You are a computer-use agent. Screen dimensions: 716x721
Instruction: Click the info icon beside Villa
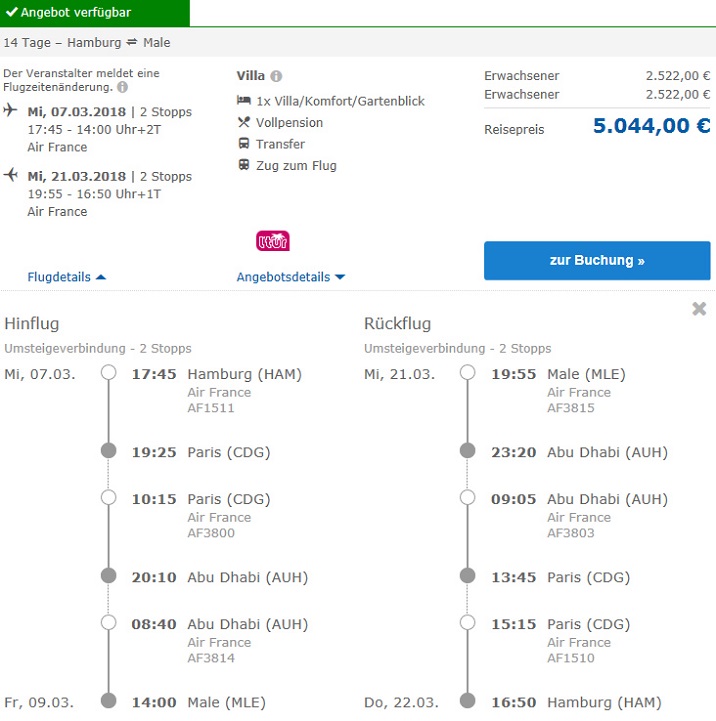[x=276, y=76]
